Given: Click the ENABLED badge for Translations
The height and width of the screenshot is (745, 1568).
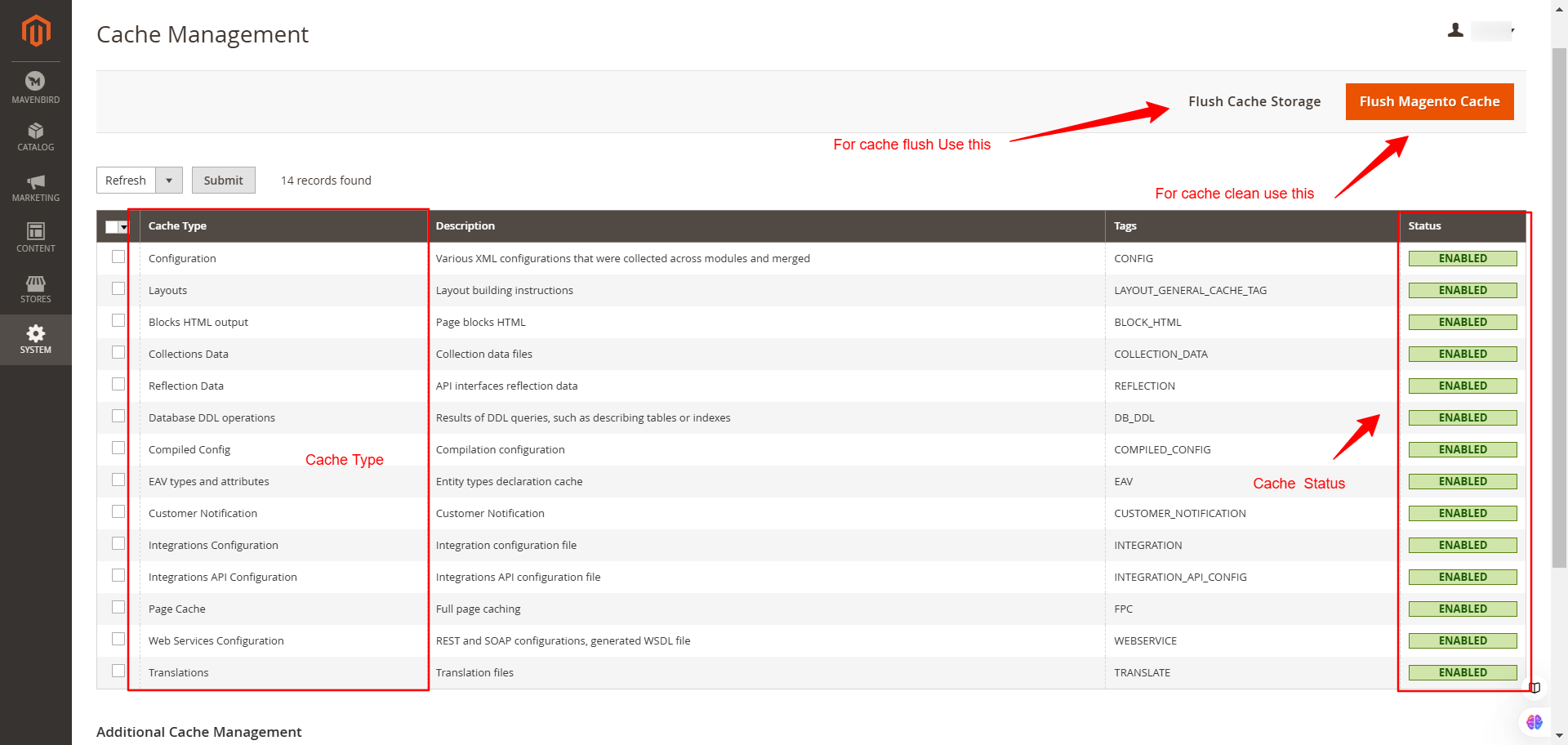Looking at the screenshot, I should click(x=1463, y=672).
